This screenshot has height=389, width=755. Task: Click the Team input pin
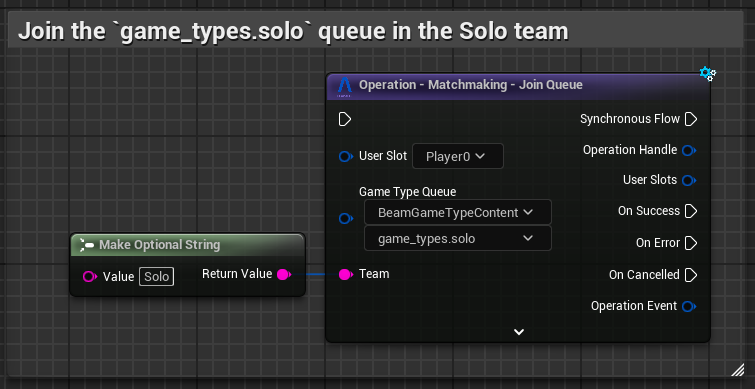(346, 274)
